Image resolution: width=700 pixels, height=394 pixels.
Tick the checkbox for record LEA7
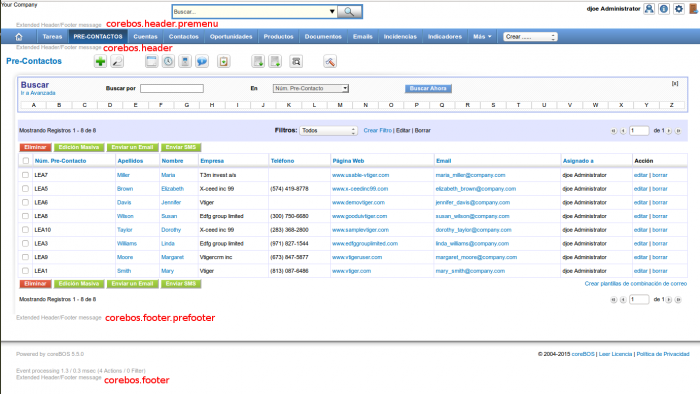[x=25, y=175]
